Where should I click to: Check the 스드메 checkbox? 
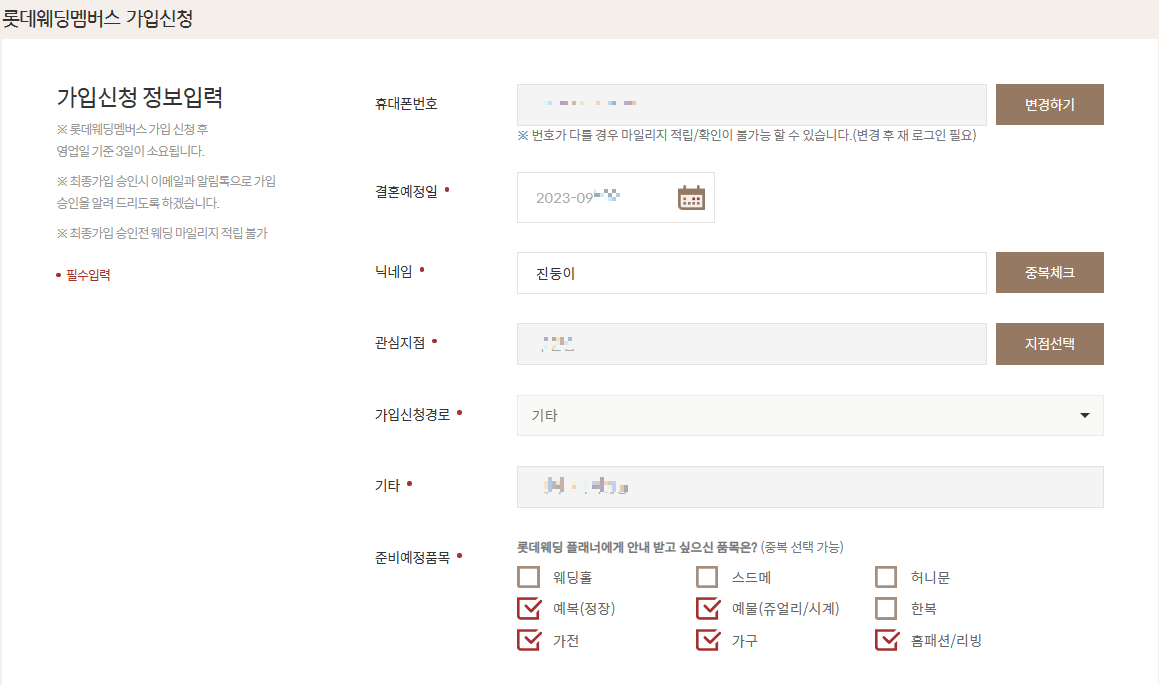[x=707, y=577]
